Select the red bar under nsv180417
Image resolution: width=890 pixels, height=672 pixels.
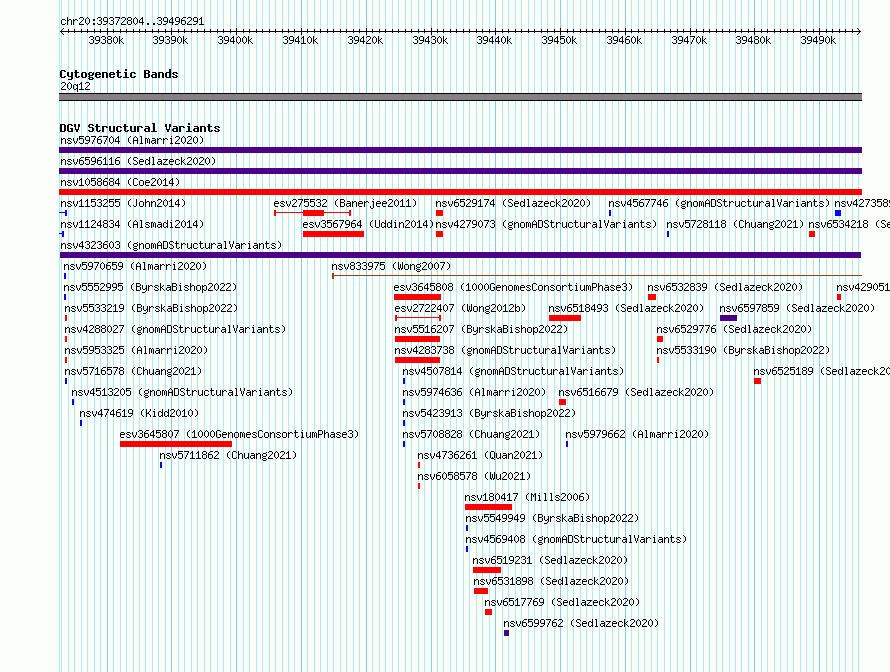pyautogui.click(x=488, y=507)
